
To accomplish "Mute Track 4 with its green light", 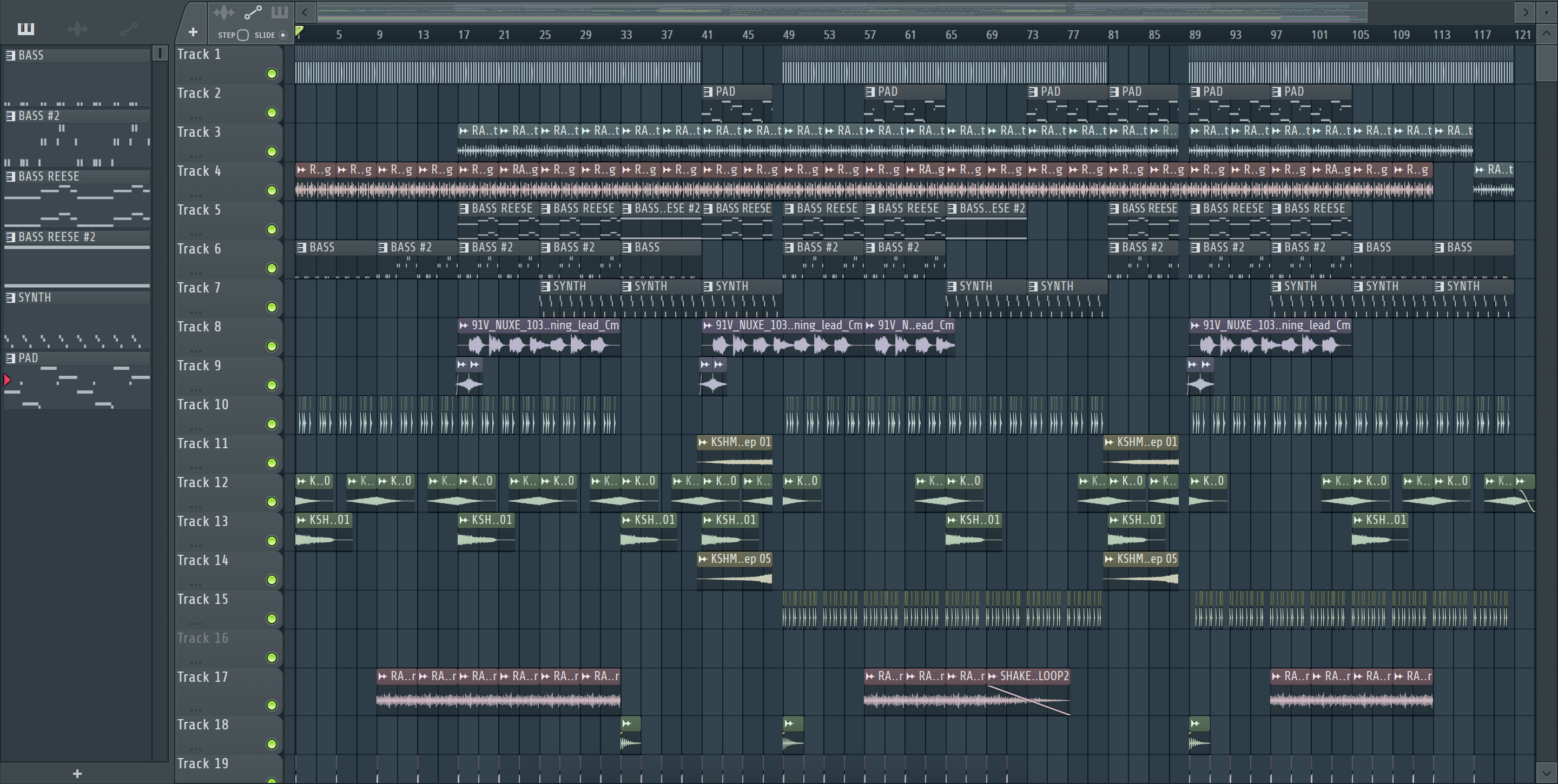I will pos(272,190).
